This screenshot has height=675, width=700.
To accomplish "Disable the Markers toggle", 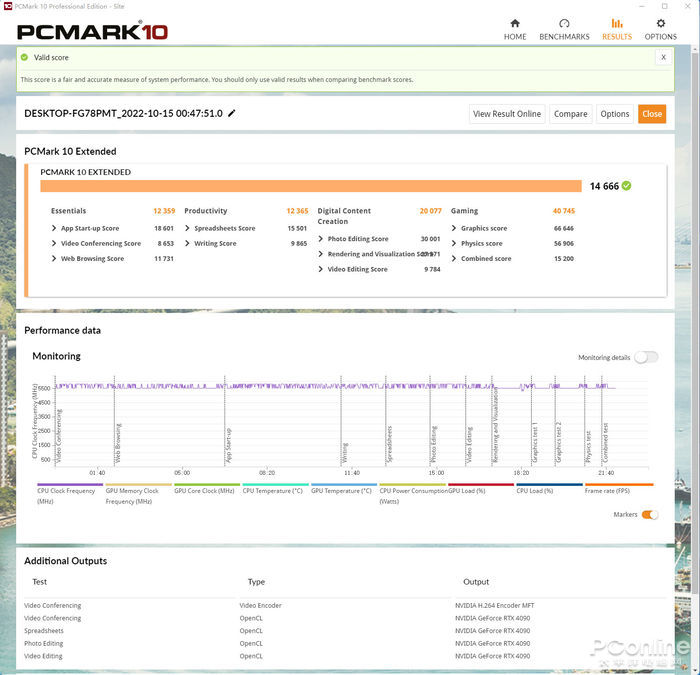I will 650,515.
